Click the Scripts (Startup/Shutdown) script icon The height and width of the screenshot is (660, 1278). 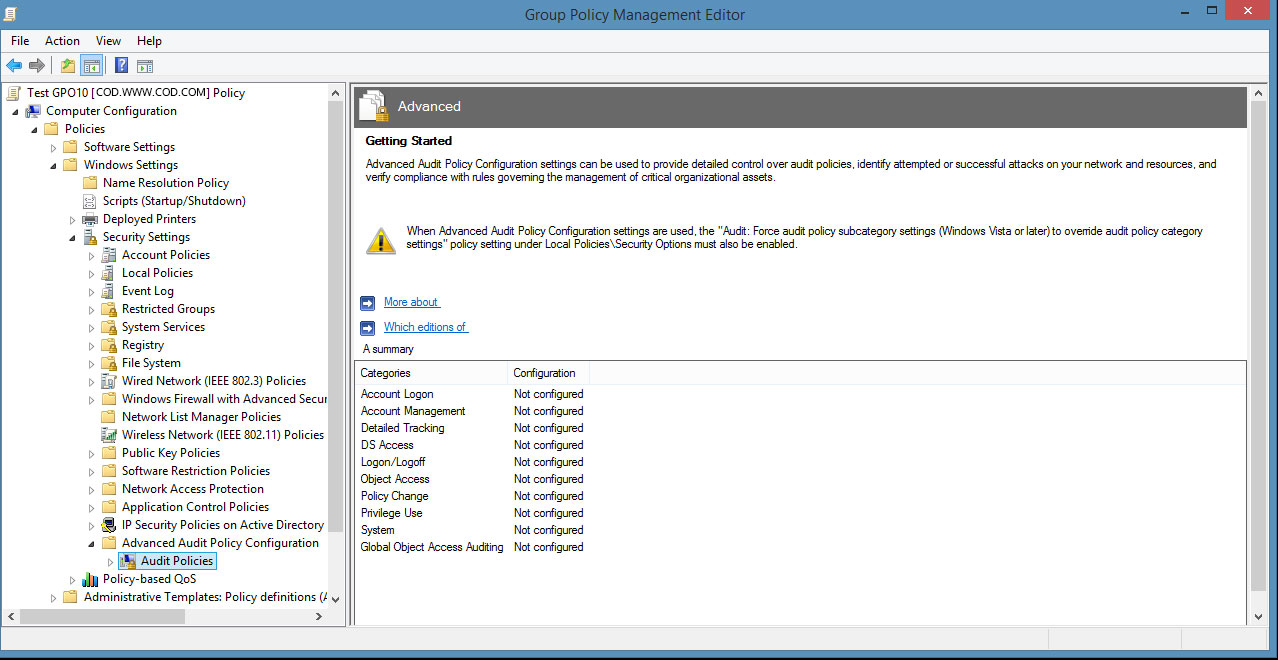coord(90,201)
